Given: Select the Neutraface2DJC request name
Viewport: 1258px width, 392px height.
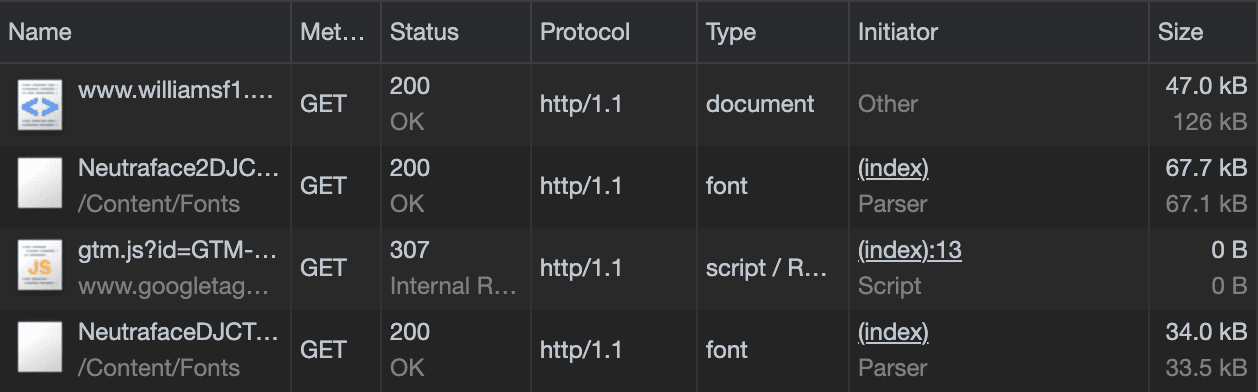Looking at the screenshot, I should tap(178, 169).
